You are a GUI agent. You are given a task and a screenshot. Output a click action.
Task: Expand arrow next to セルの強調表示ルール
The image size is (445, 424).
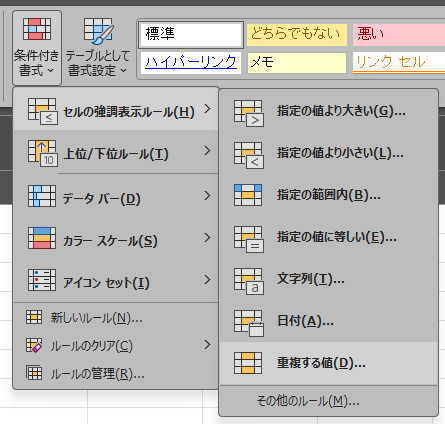(207, 109)
